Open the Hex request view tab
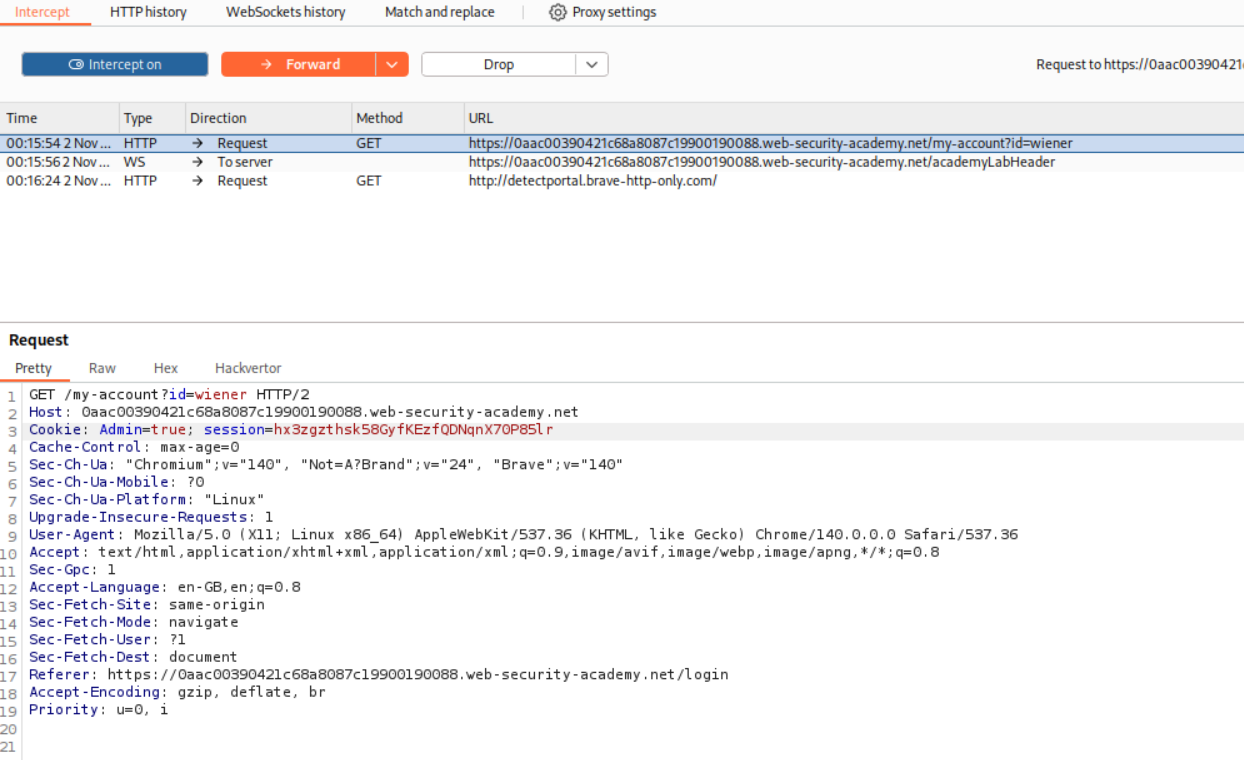The height and width of the screenshot is (760, 1244). [x=165, y=368]
